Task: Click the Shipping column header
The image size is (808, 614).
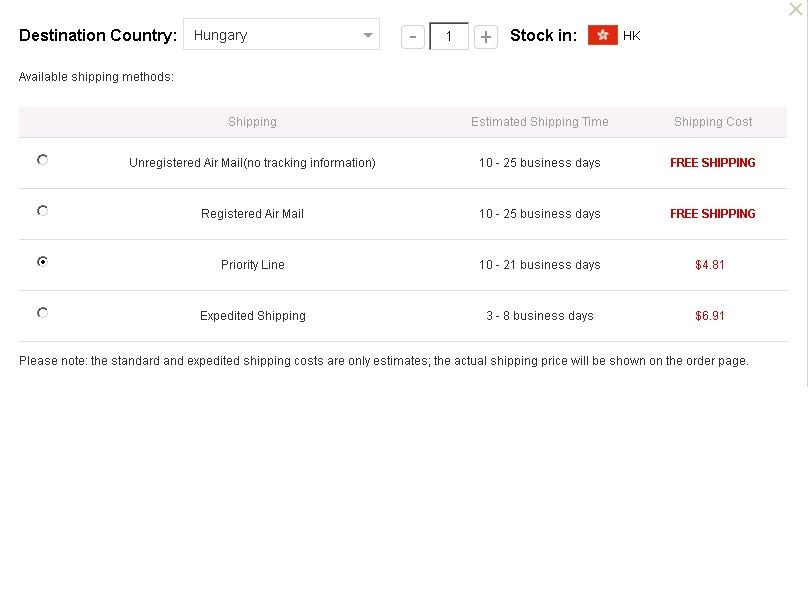Action: (x=252, y=122)
